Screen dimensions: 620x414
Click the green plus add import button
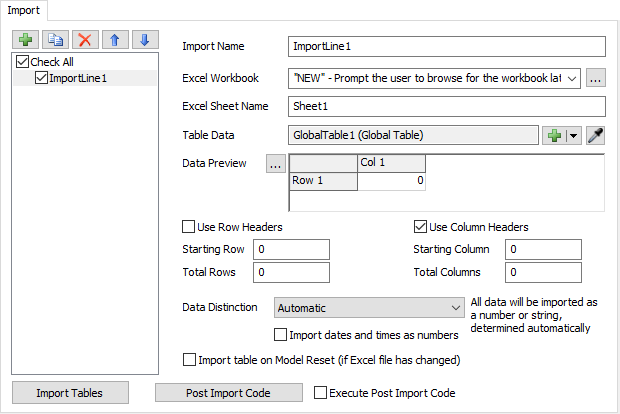coord(26,40)
